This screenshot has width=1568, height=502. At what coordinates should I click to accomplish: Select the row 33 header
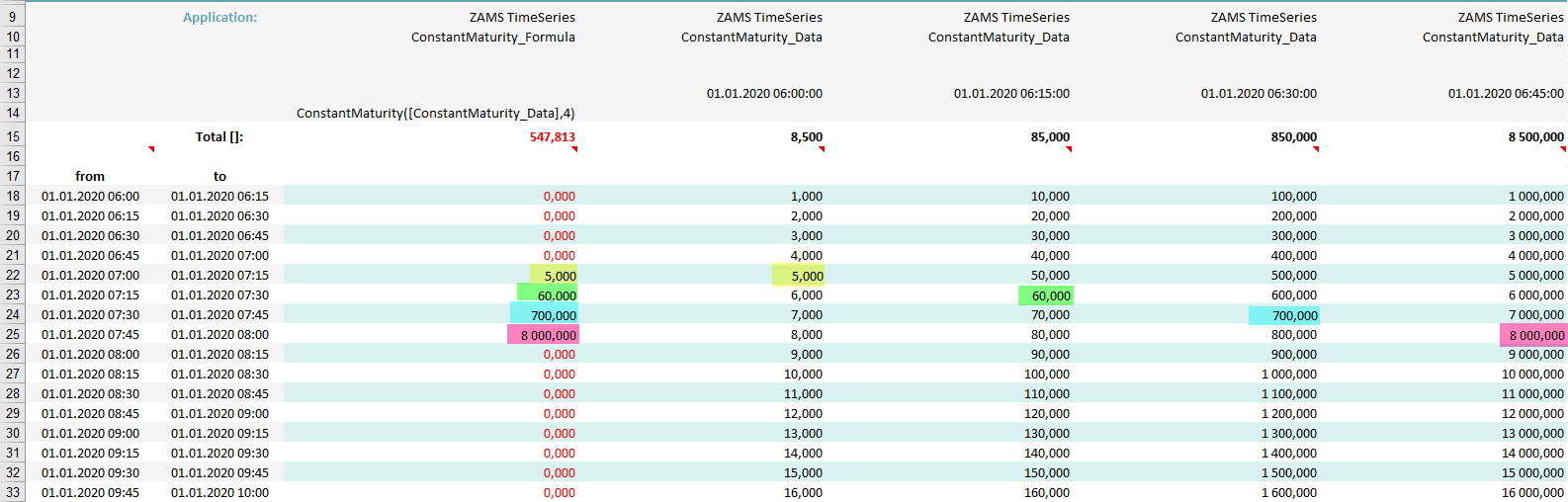[x=13, y=492]
